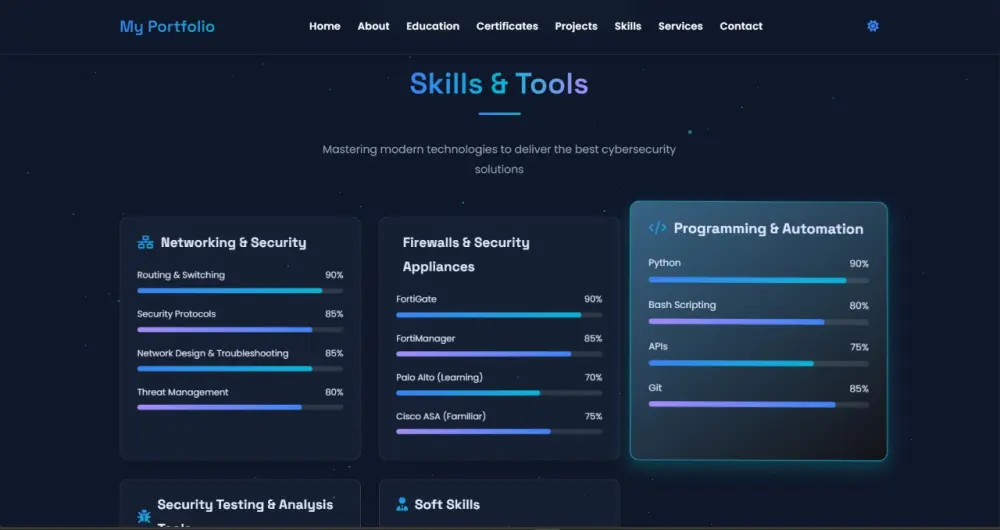The width and height of the screenshot is (1000, 530).
Task: Click the FortiGate label
Action: click(416, 299)
